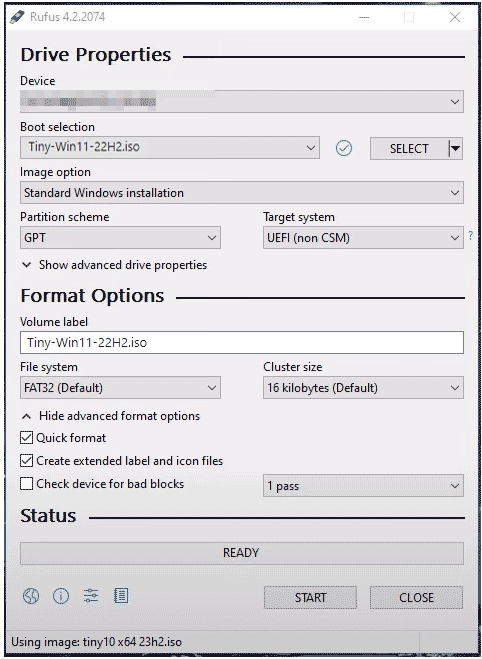482x659 pixels.
Task: Disable the Quick format checkbox
Action: 26,438
